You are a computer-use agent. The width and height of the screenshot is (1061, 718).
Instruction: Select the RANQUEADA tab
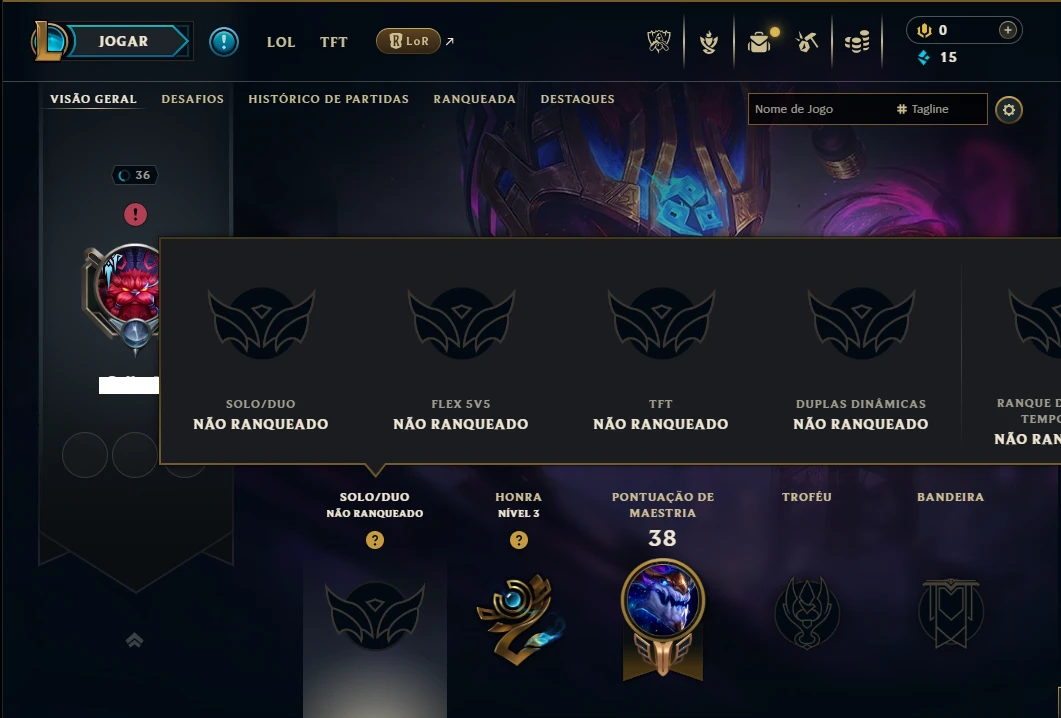(474, 99)
